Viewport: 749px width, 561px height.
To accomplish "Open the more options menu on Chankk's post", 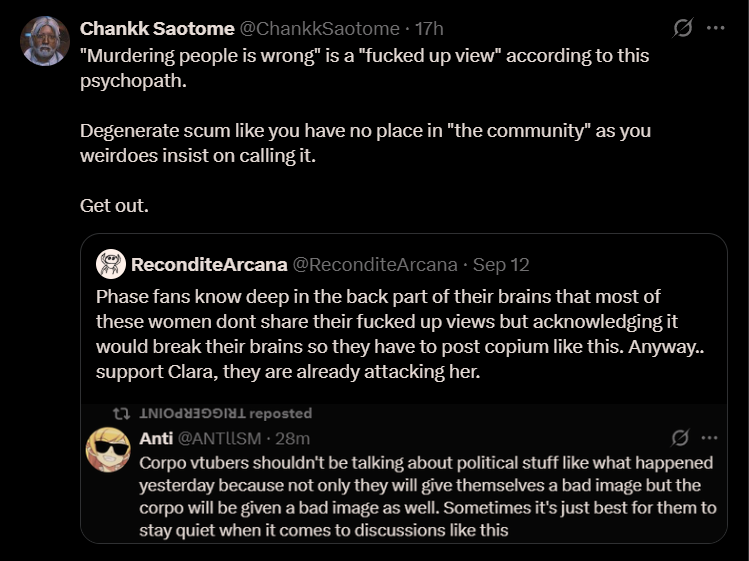I will 715,28.
